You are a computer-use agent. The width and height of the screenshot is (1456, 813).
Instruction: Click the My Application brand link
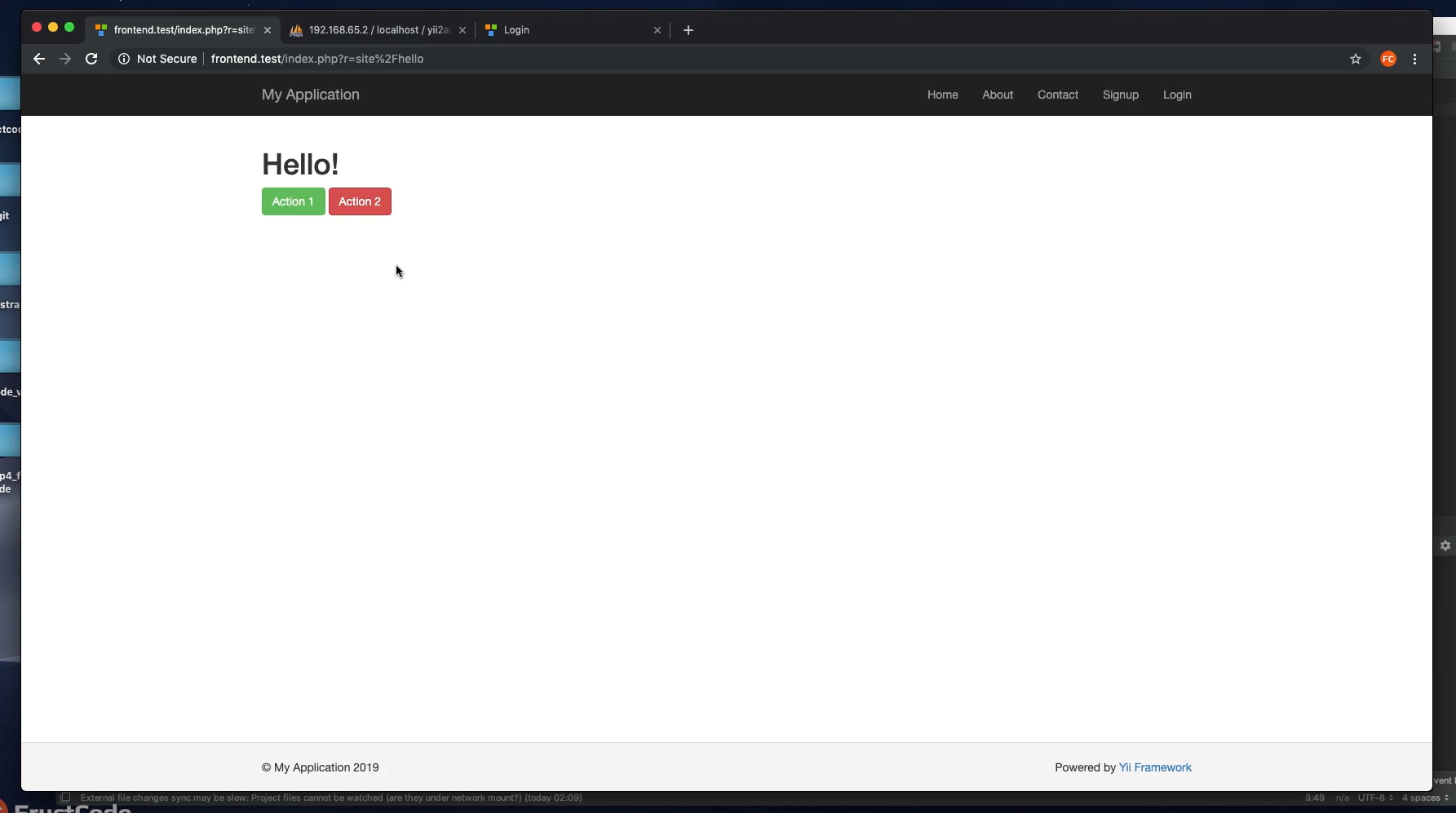tap(310, 95)
